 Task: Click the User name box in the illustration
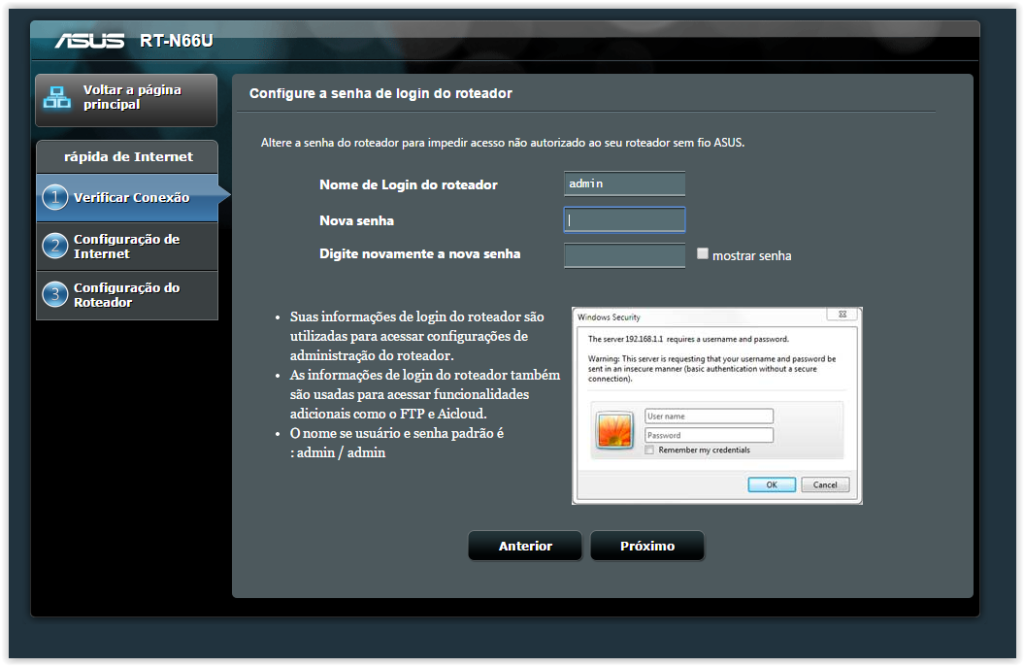[709, 416]
